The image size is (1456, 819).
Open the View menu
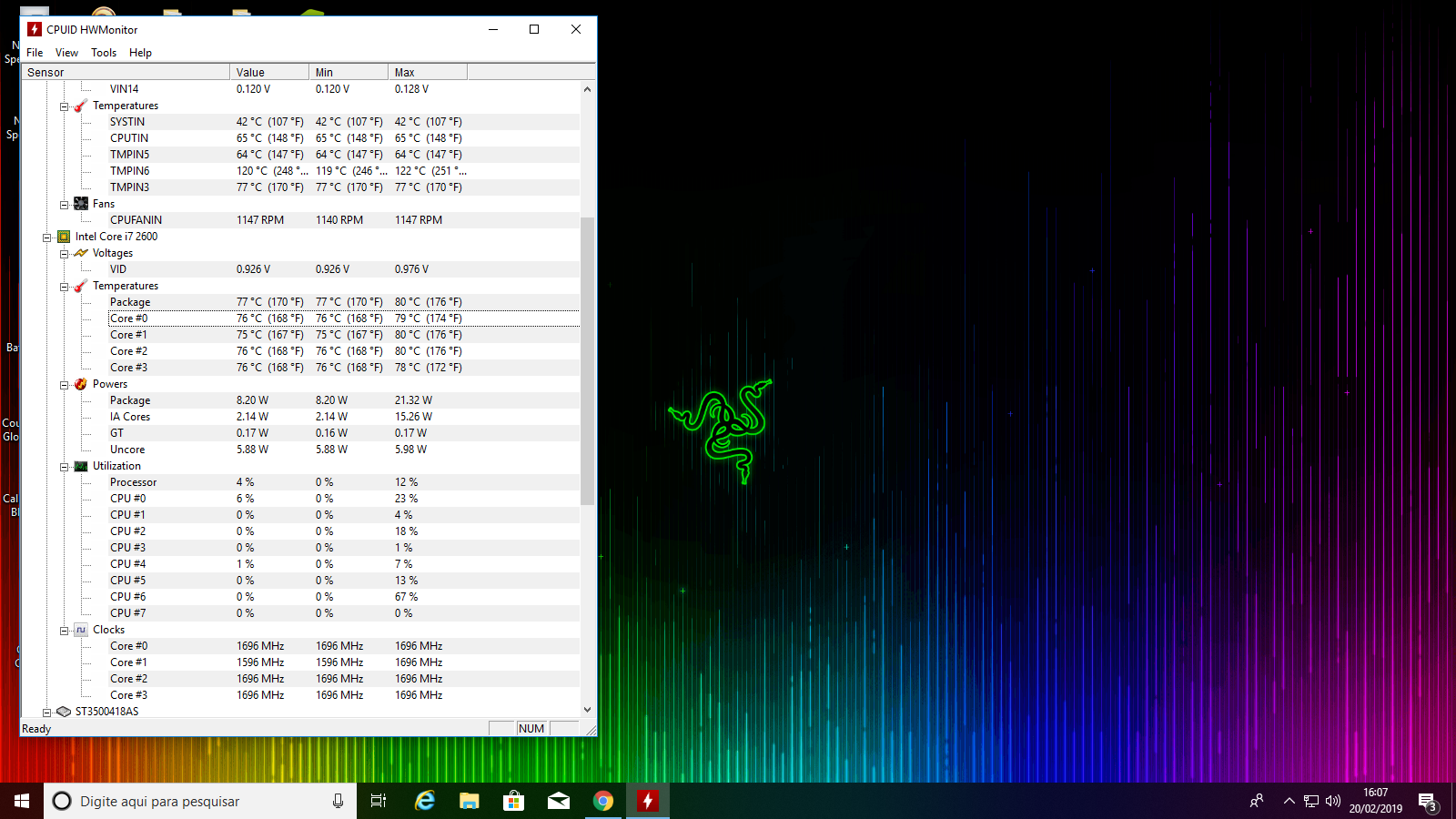66,53
